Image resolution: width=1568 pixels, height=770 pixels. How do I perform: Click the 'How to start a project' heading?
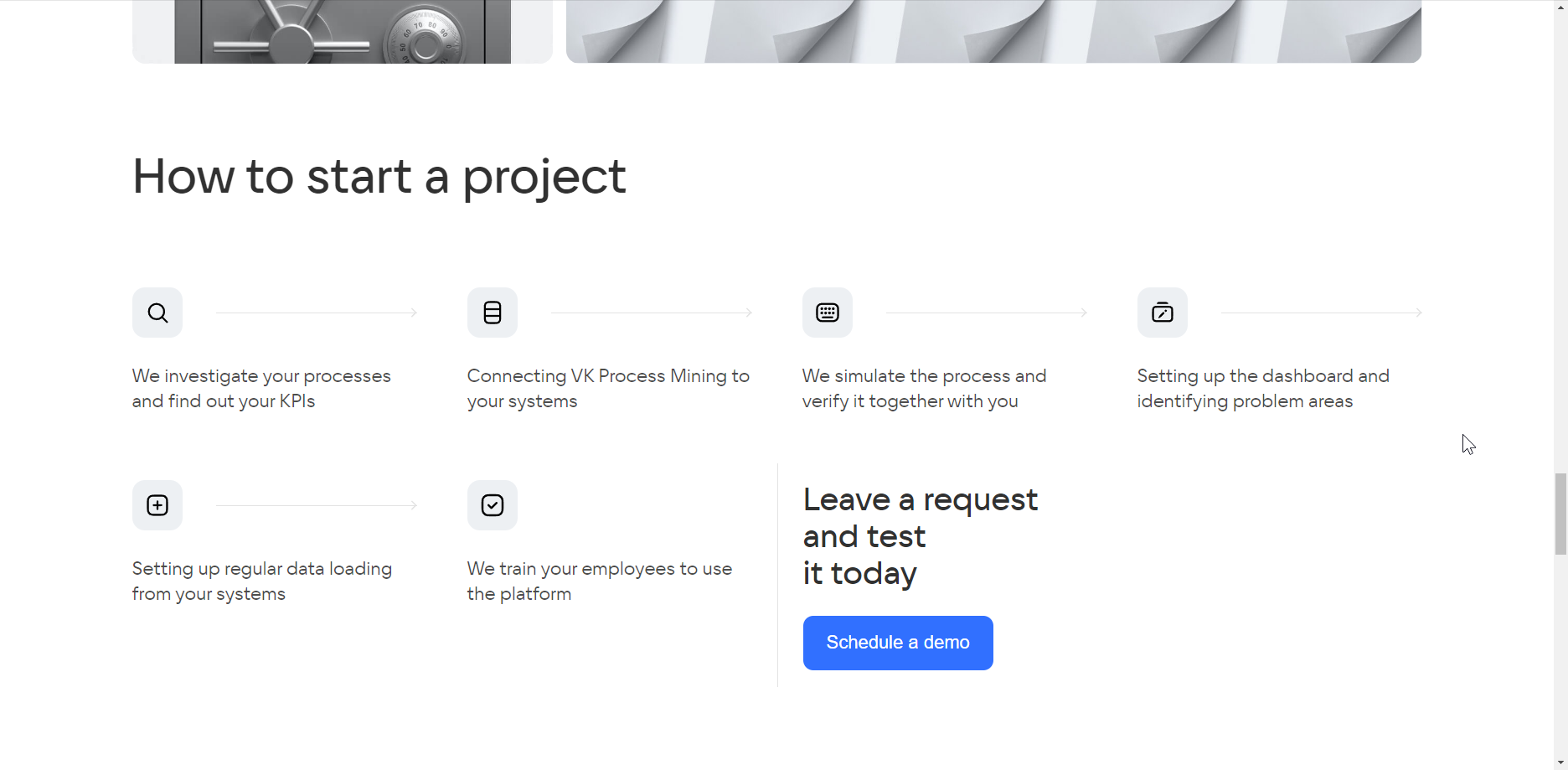pos(379,177)
